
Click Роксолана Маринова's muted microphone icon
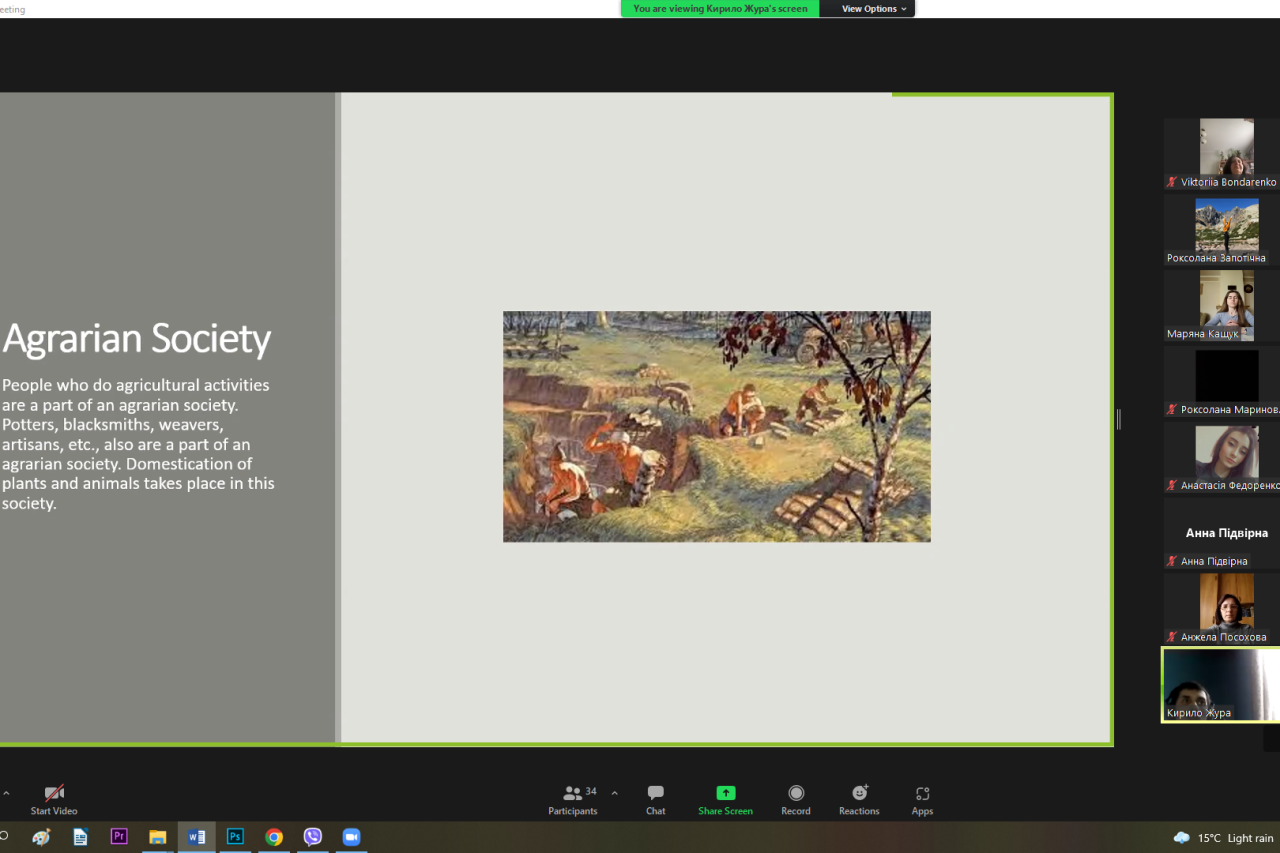tap(1172, 409)
